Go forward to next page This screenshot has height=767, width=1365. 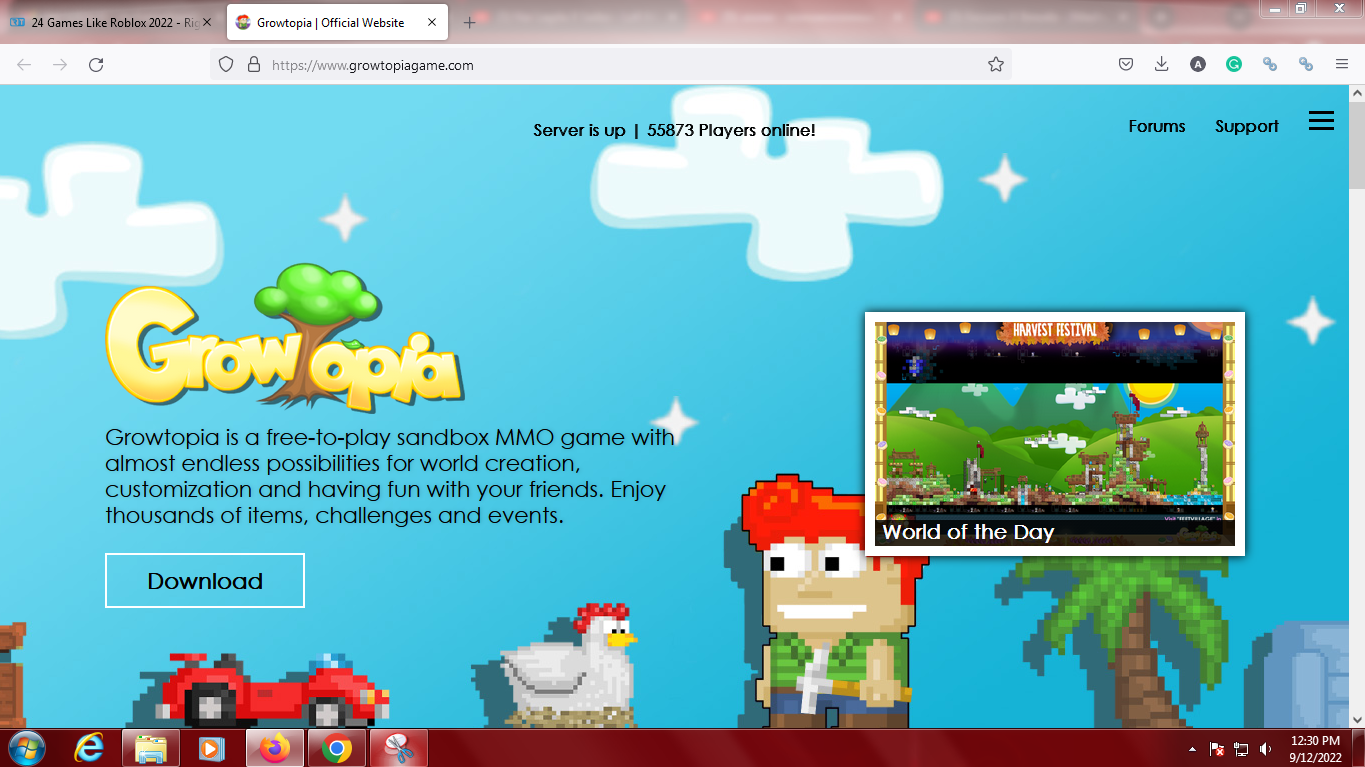coord(60,64)
